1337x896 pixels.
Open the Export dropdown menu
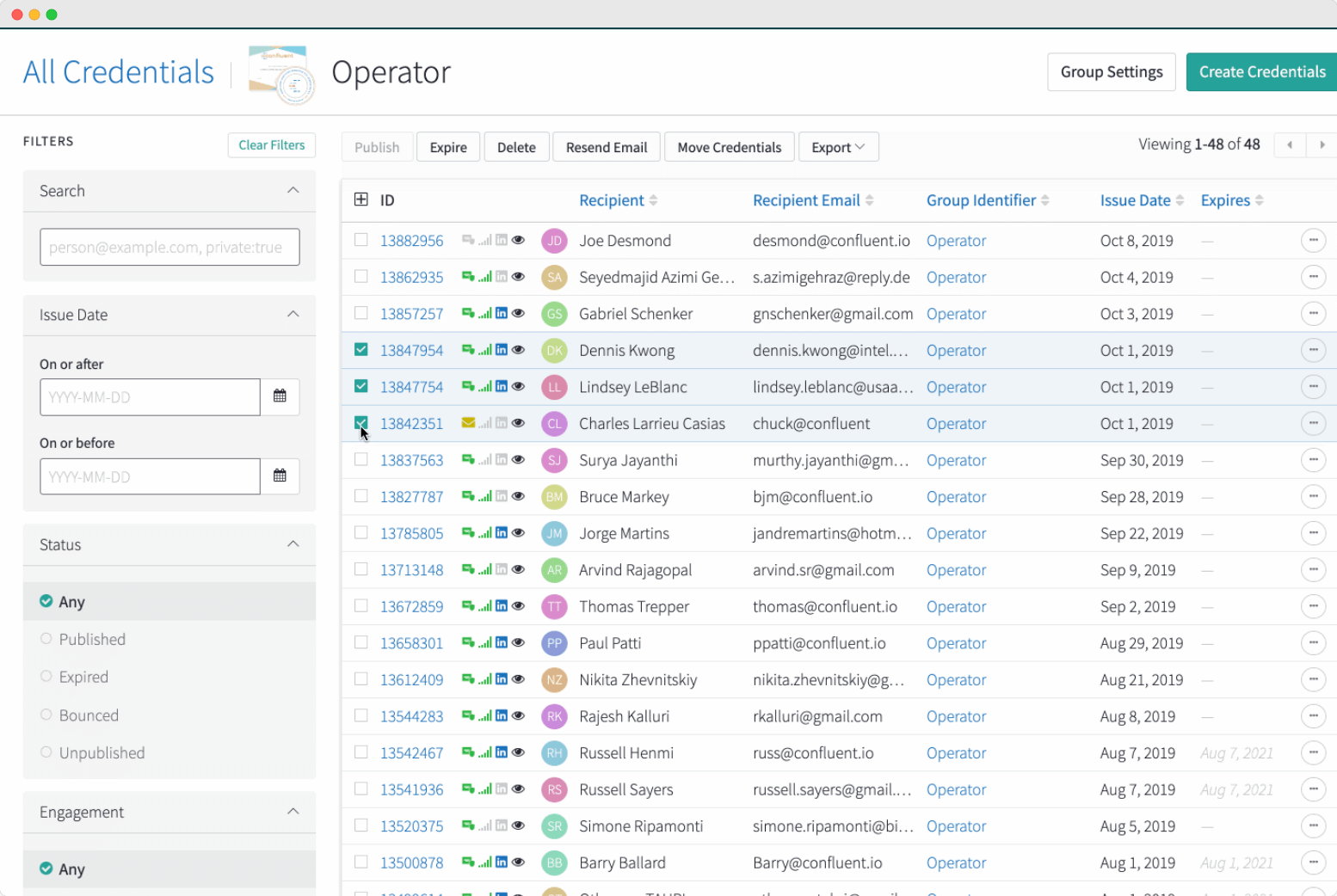pos(839,147)
